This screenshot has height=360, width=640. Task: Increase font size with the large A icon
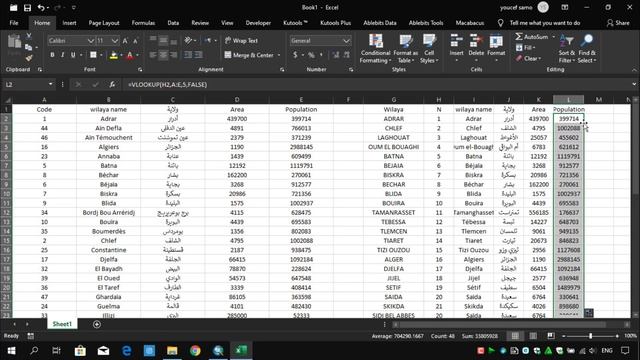[x=125, y=41]
